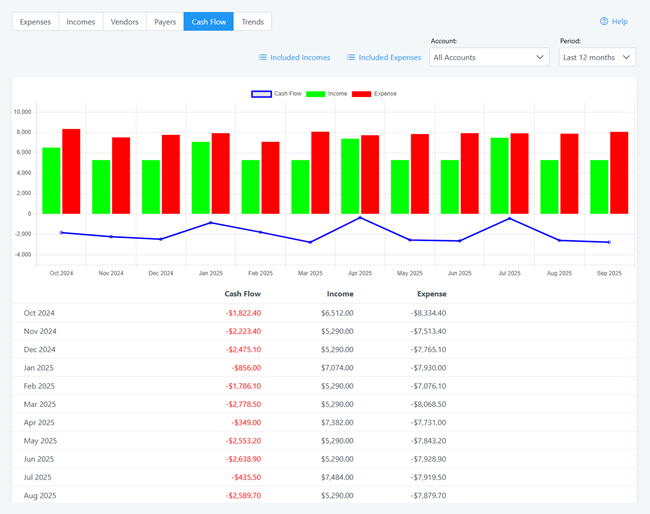Select the Incomes tab
The width and height of the screenshot is (650, 514).
(x=81, y=22)
